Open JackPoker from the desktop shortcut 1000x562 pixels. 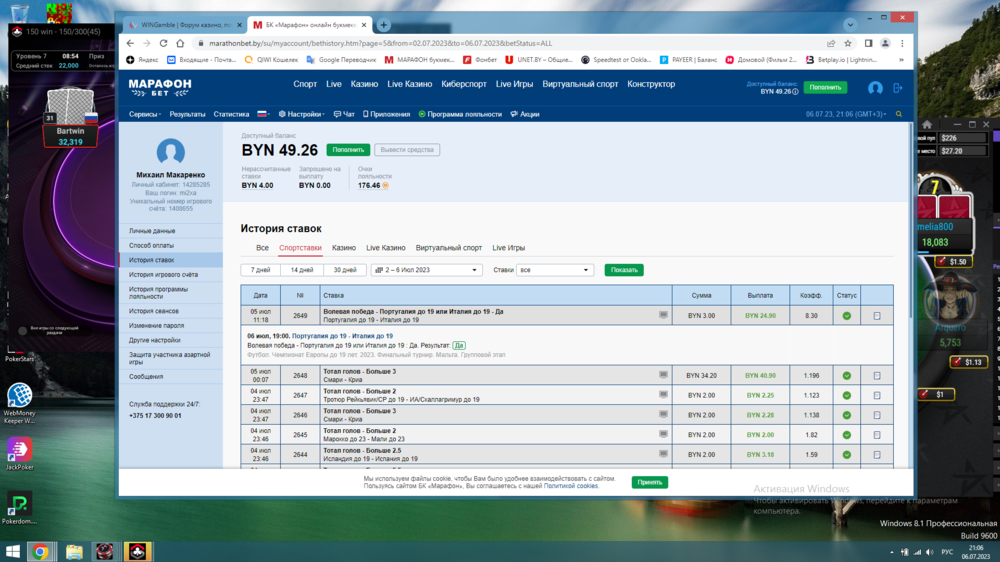click(x=19, y=450)
